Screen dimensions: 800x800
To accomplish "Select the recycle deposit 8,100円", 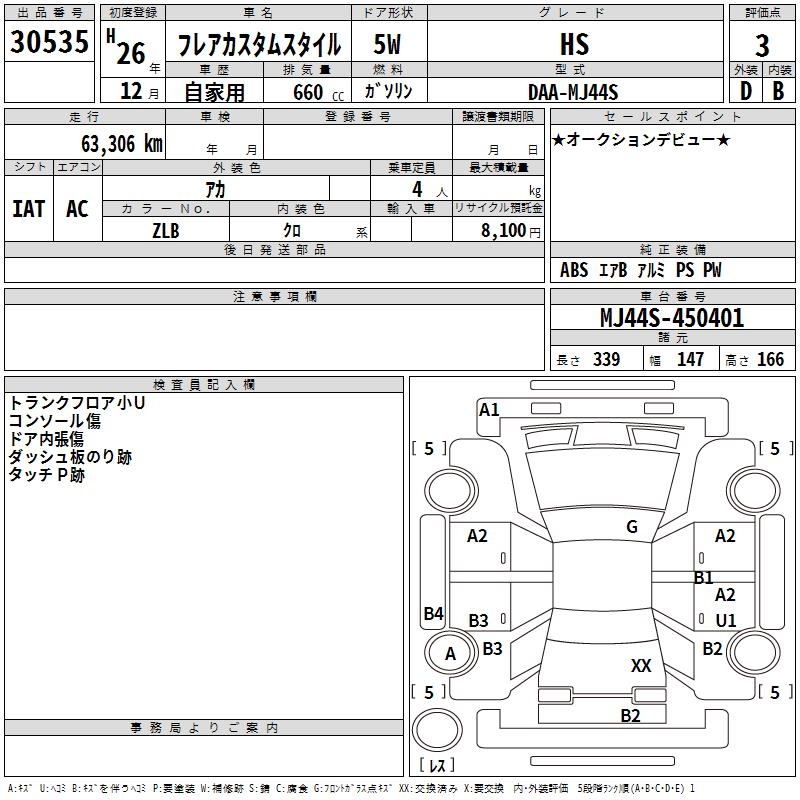I will (510, 231).
